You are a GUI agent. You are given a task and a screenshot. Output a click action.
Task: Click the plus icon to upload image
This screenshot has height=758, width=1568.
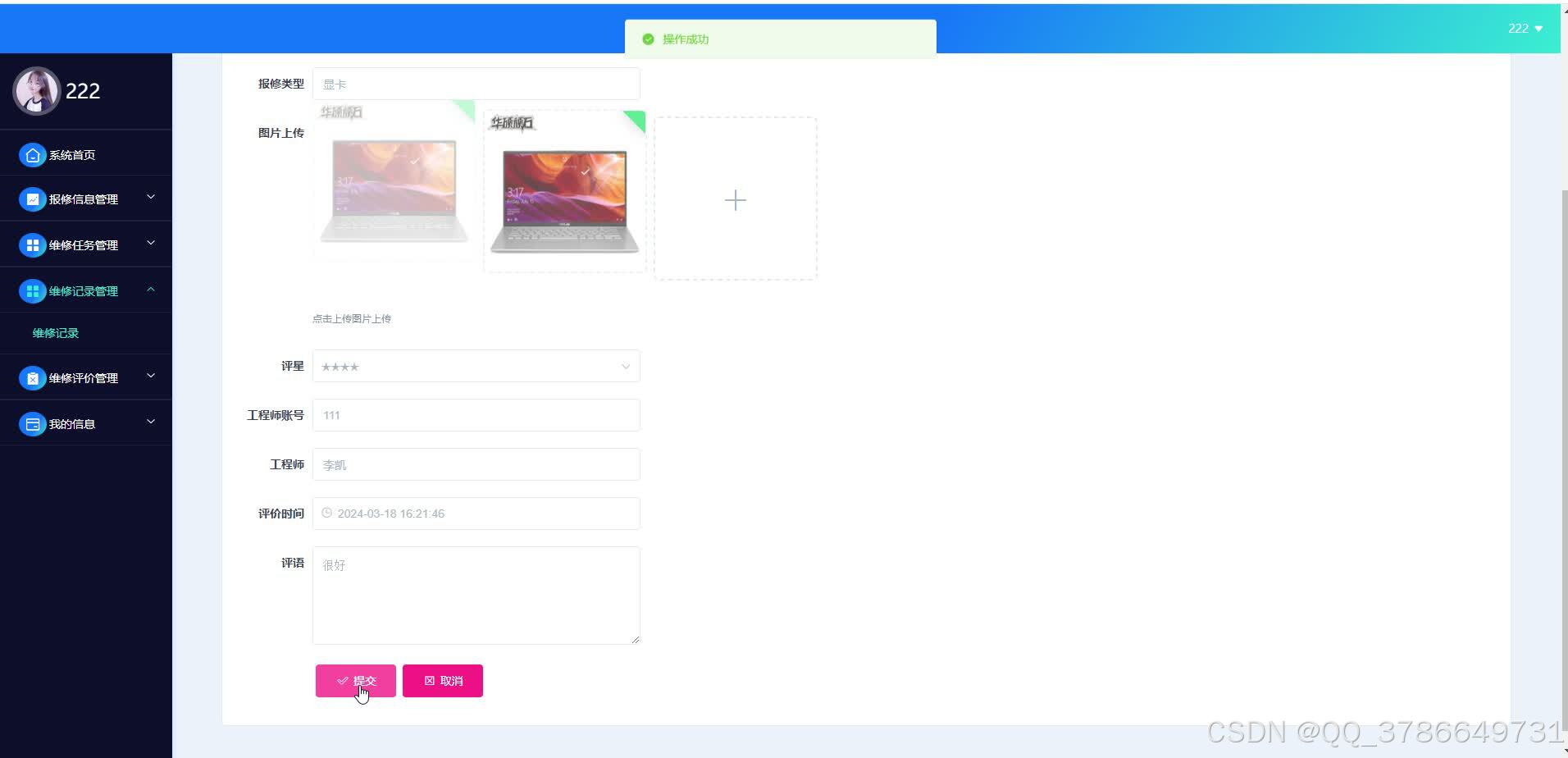(x=734, y=199)
